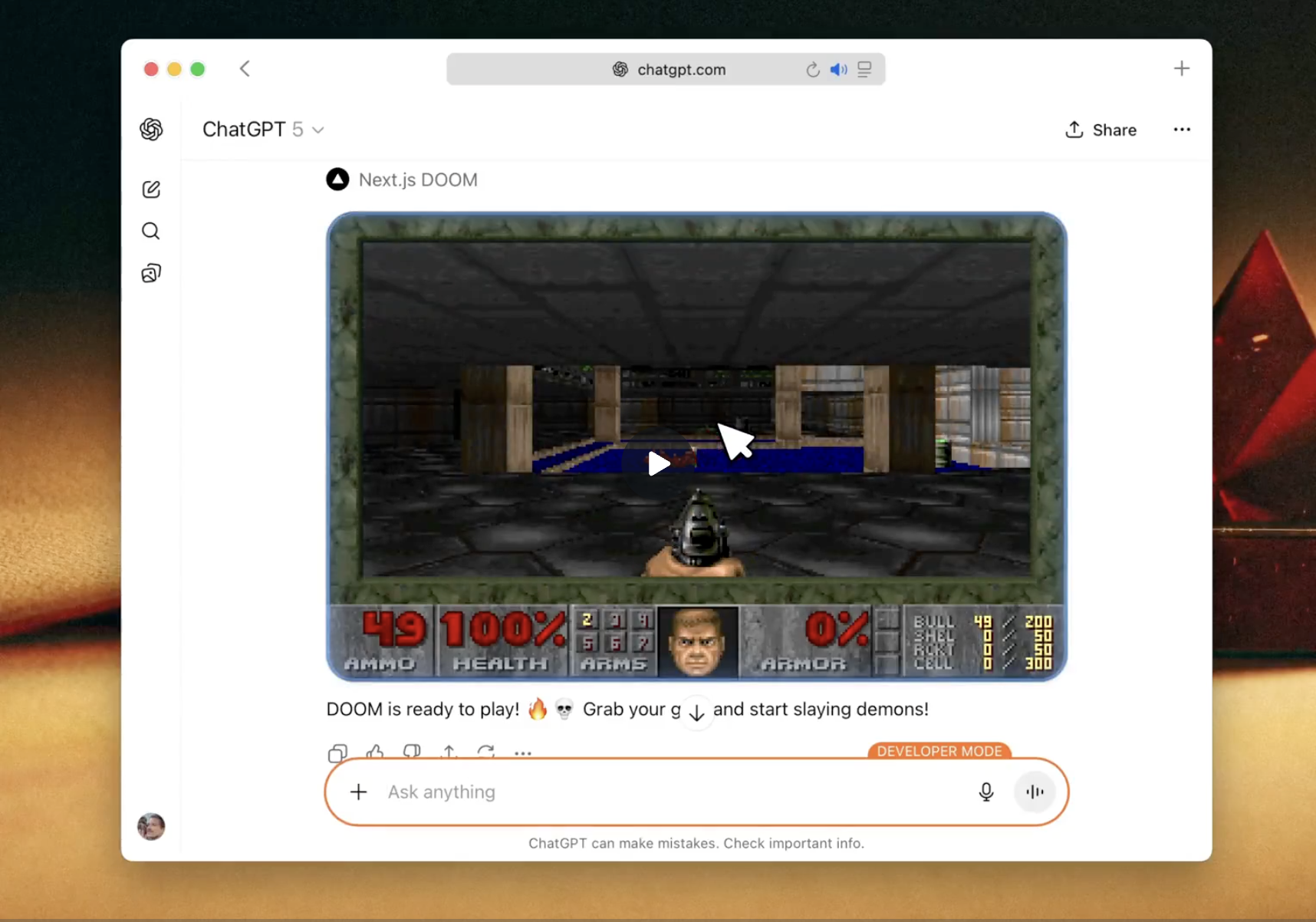Give a thumbs up to response
This screenshot has height=922, width=1316.
(x=375, y=752)
